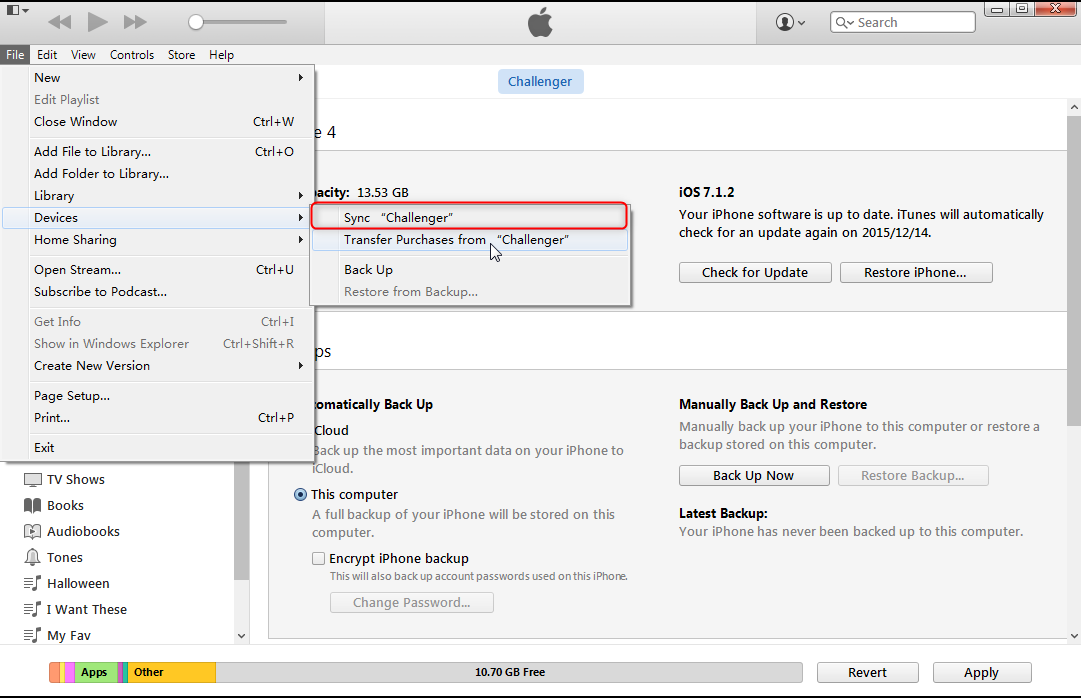Select the Tones bell icon
The width and height of the screenshot is (1081, 698).
coord(33,558)
